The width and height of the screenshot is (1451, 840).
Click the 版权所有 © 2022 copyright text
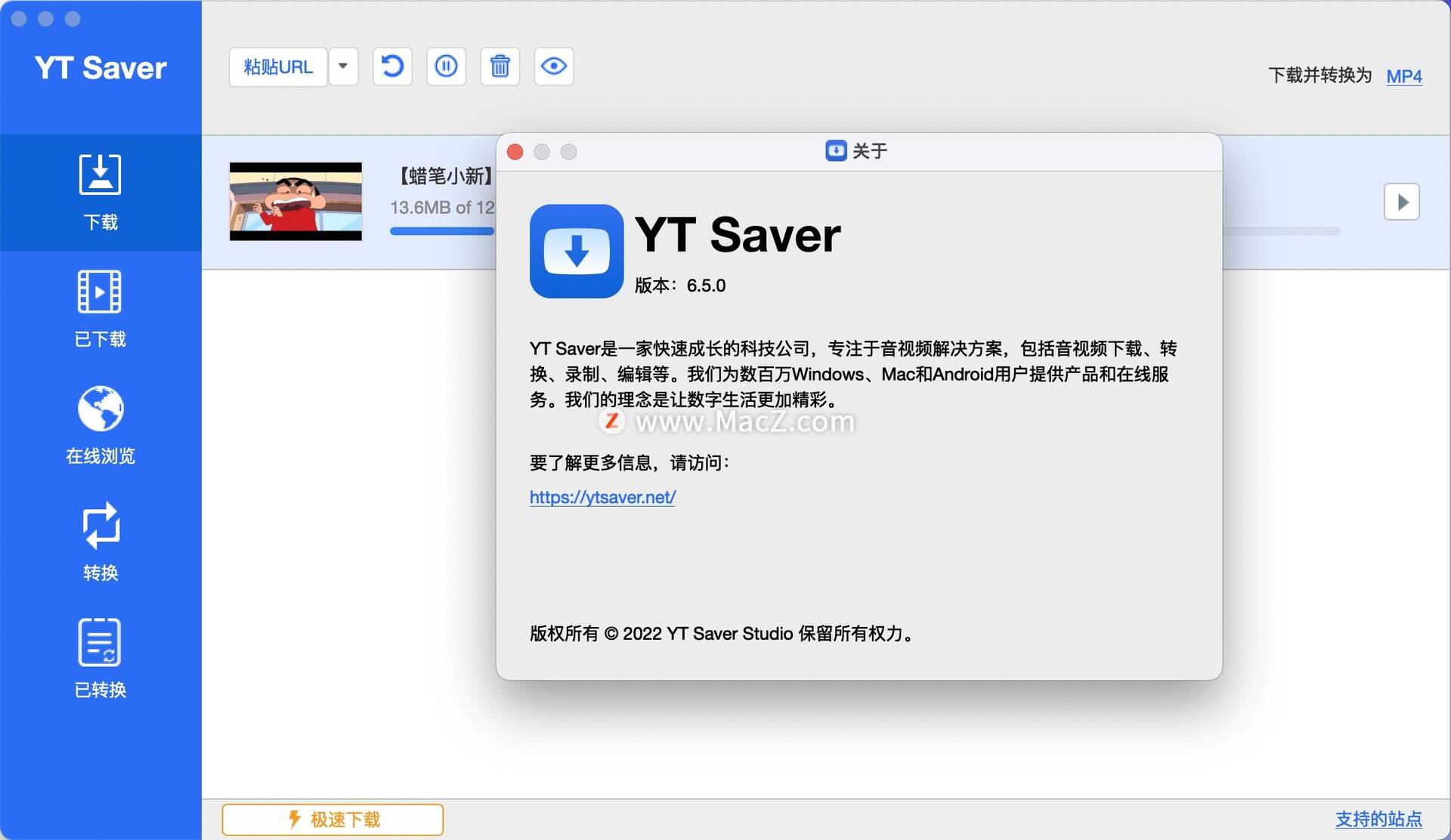(x=723, y=633)
